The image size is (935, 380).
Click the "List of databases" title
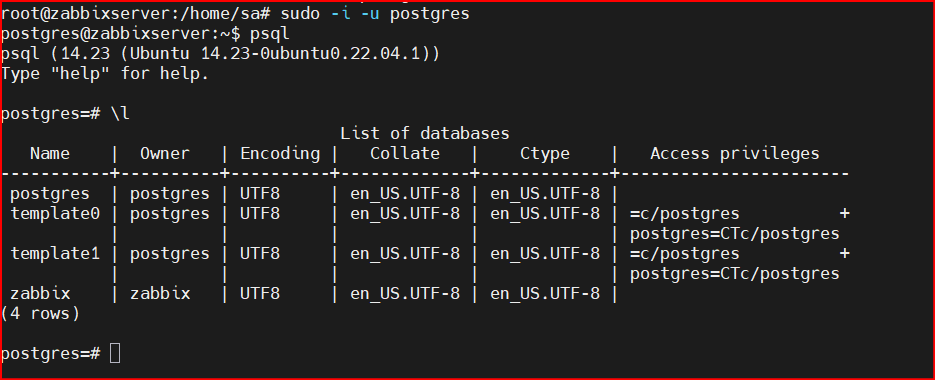425,133
